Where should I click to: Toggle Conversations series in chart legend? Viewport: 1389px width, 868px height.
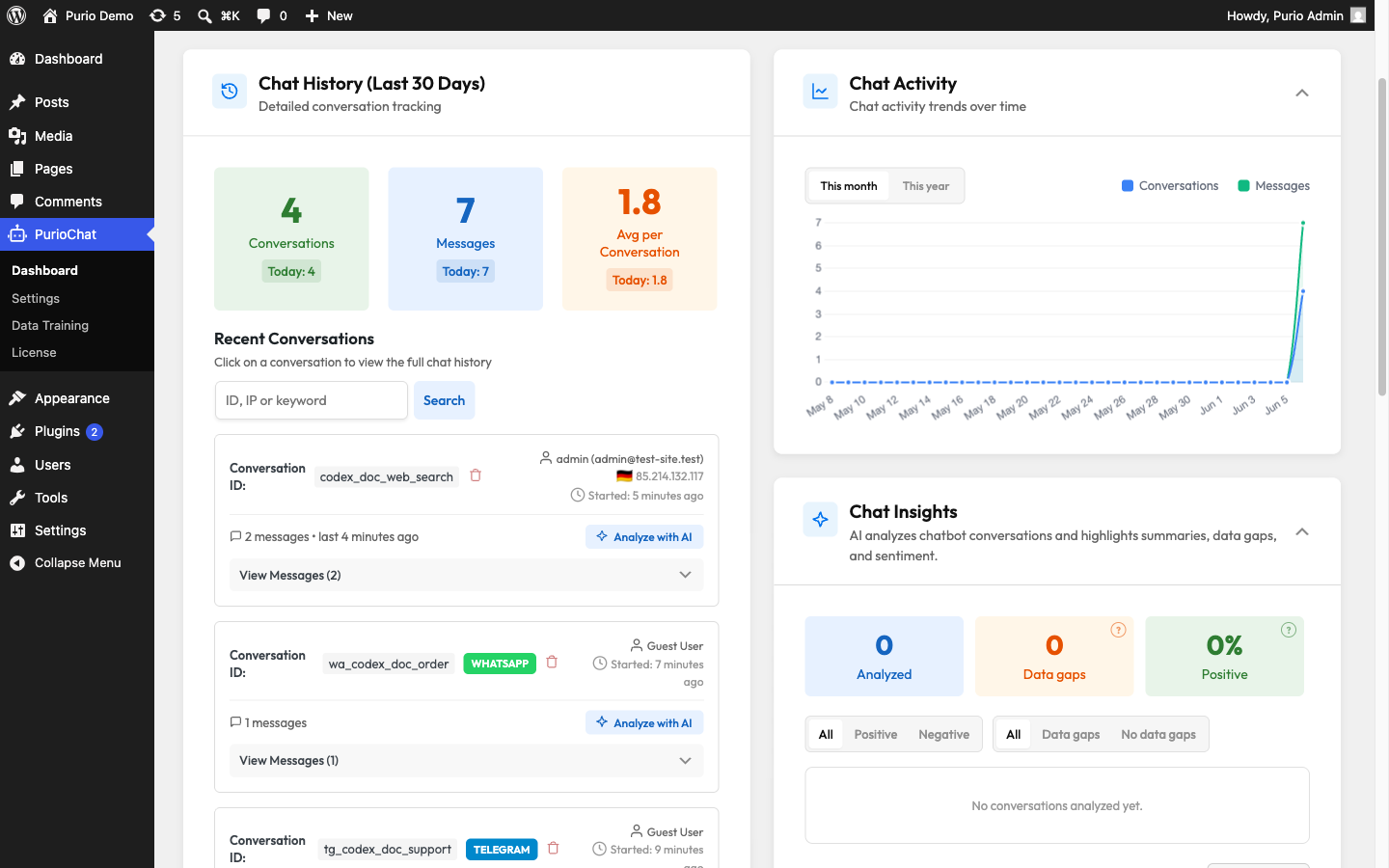1170,186
